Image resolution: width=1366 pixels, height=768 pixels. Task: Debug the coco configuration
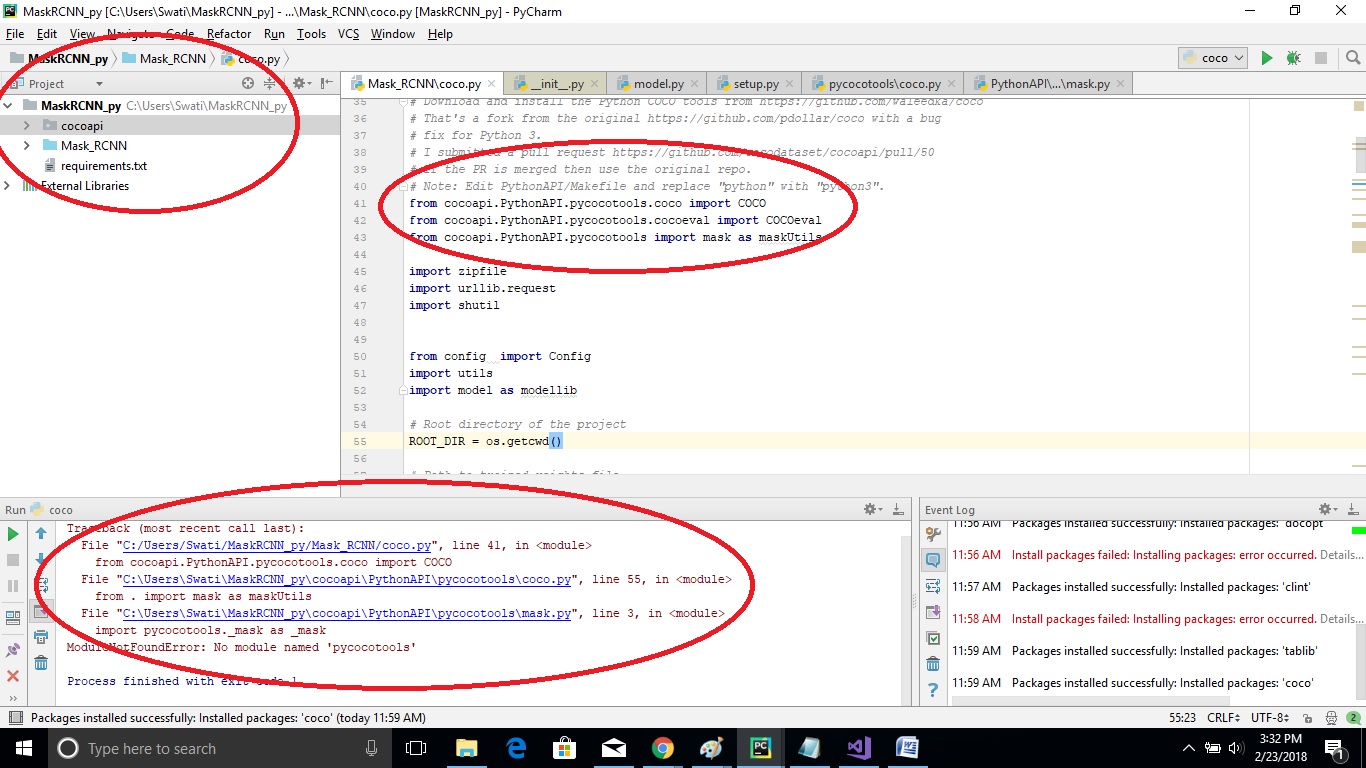point(1291,58)
